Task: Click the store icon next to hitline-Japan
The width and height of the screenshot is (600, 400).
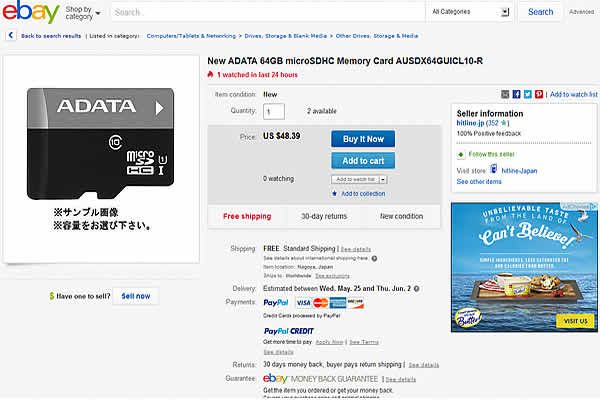Action: point(494,169)
